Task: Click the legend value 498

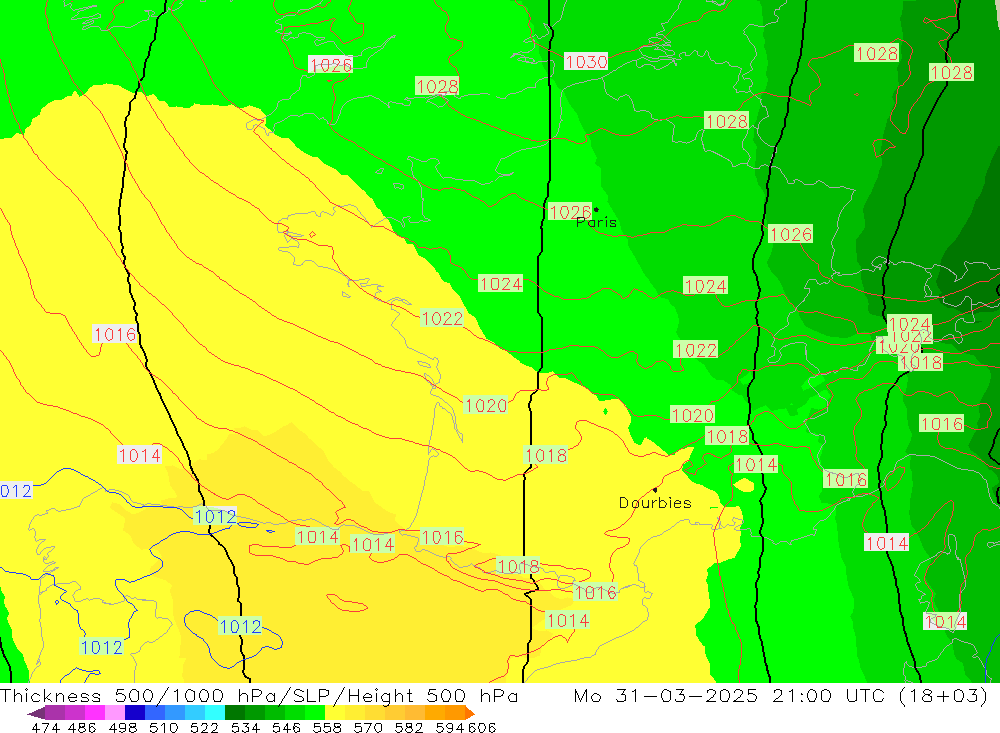Action: [123, 727]
